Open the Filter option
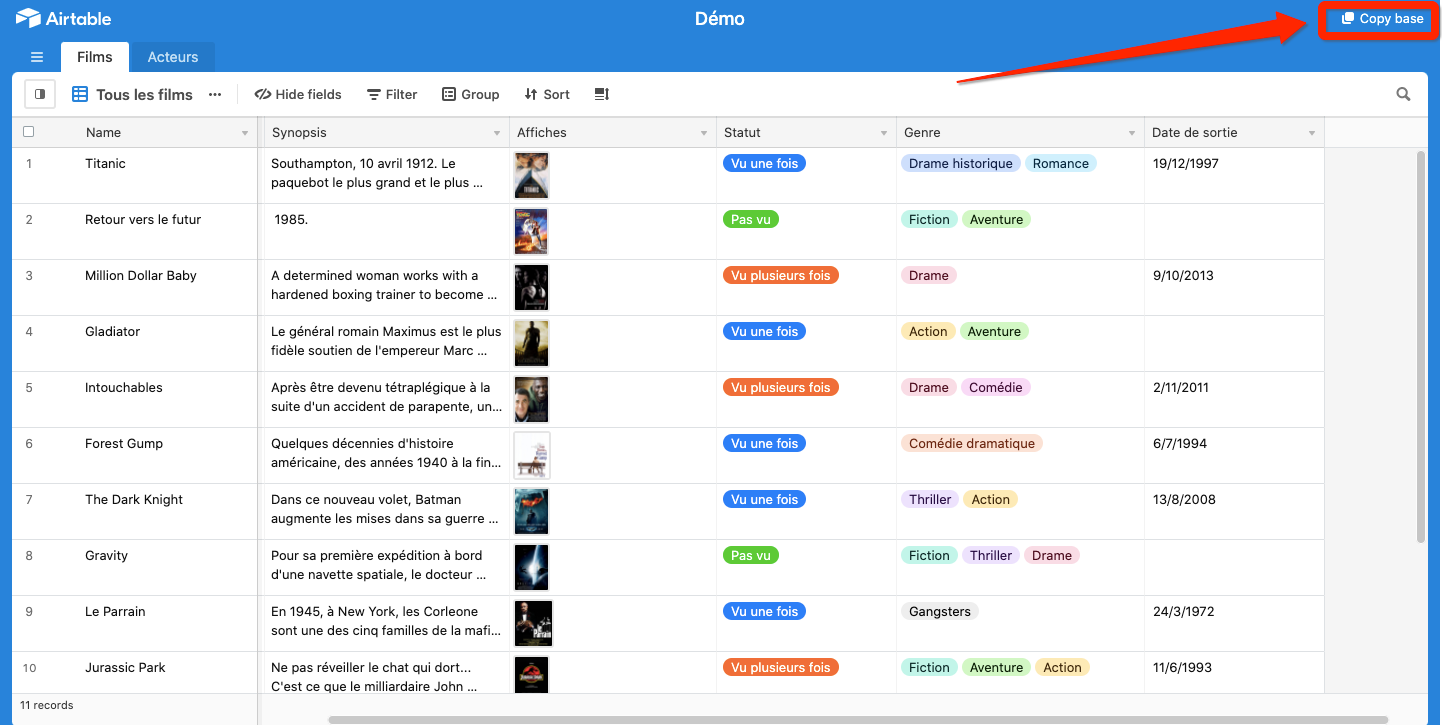The height and width of the screenshot is (725, 1442). [392, 94]
